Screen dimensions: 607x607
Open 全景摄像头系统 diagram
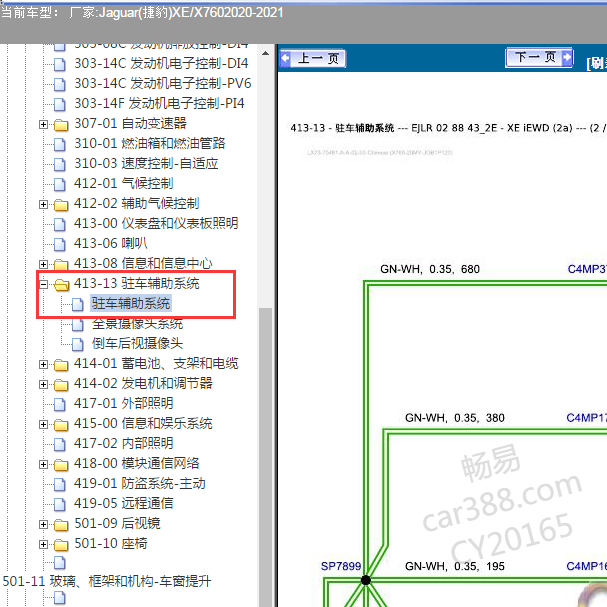(x=137, y=324)
